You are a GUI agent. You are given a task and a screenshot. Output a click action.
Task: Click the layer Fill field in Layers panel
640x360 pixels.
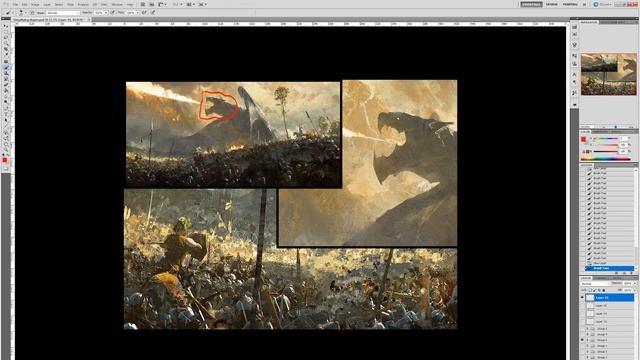click(x=627, y=290)
